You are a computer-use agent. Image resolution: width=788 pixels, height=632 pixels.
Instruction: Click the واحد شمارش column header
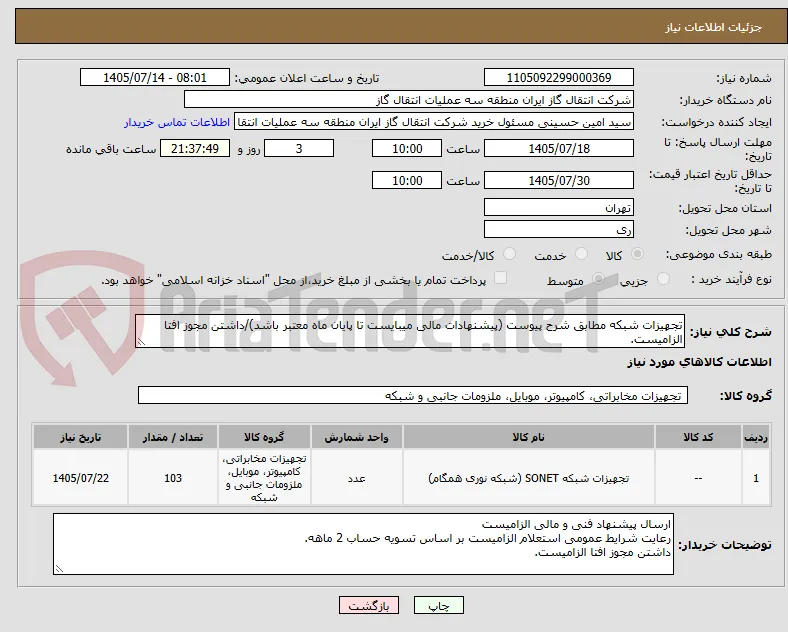tap(356, 437)
